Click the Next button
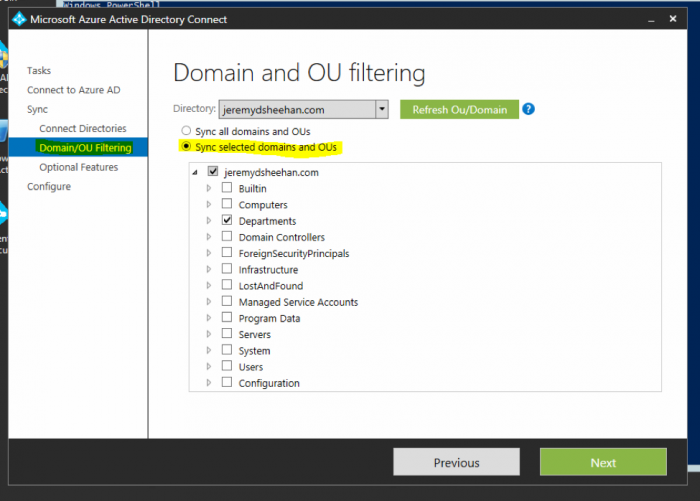The width and height of the screenshot is (700, 501). (x=603, y=462)
